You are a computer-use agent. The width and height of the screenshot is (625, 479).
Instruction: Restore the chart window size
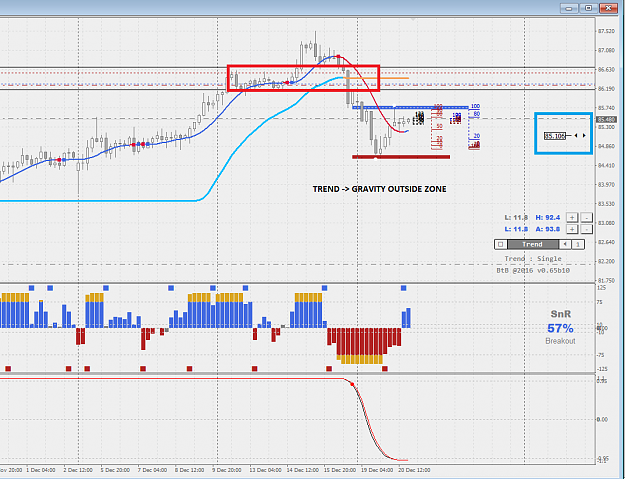(588, 8)
